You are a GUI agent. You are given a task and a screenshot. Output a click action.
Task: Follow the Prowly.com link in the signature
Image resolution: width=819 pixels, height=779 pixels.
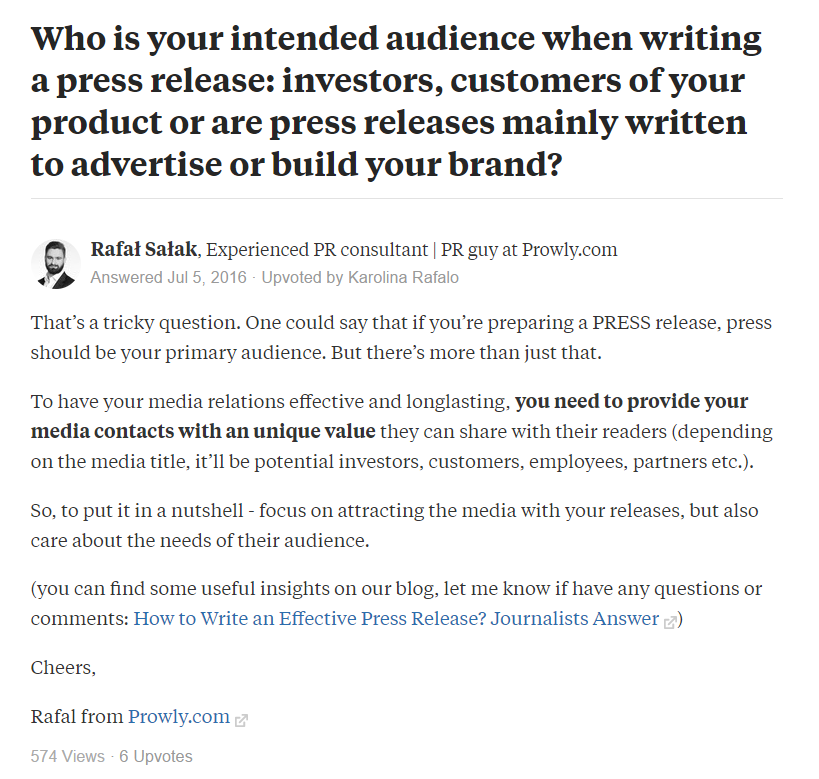point(179,717)
